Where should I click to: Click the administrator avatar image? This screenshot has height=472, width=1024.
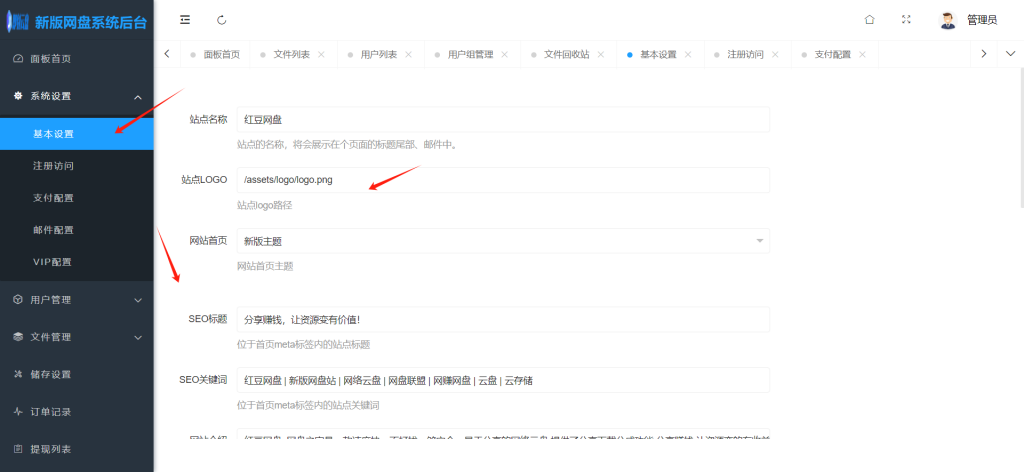pos(948,20)
